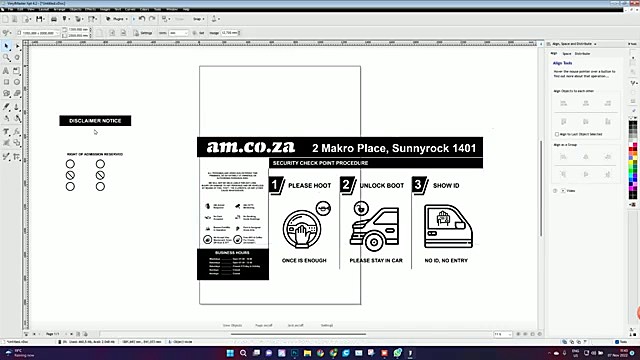Click the horizontal scrollbar under canvas
The height and width of the screenshot is (360, 640).
pyautogui.click(x=298, y=334)
